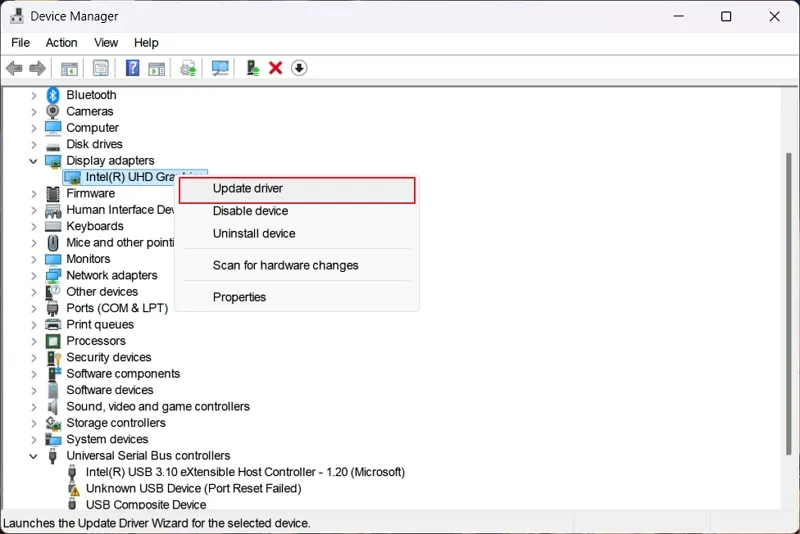Viewport: 800px width, 534px height.
Task: Click the Security devices key icon
Action: point(53,358)
